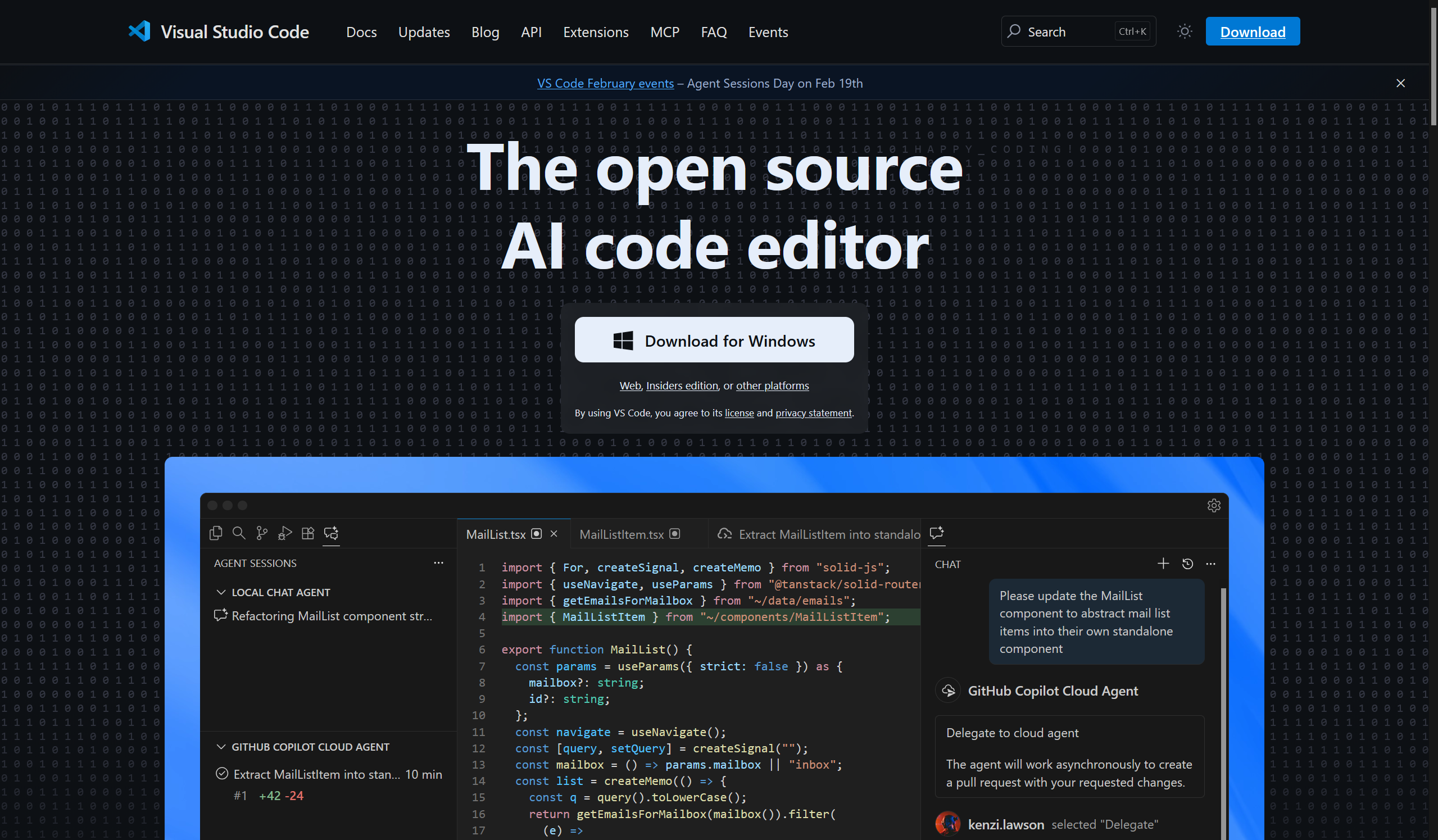Select Extract MailListItem into stan... session
The image size is (1438, 840).
pyautogui.click(x=329, y=784)
